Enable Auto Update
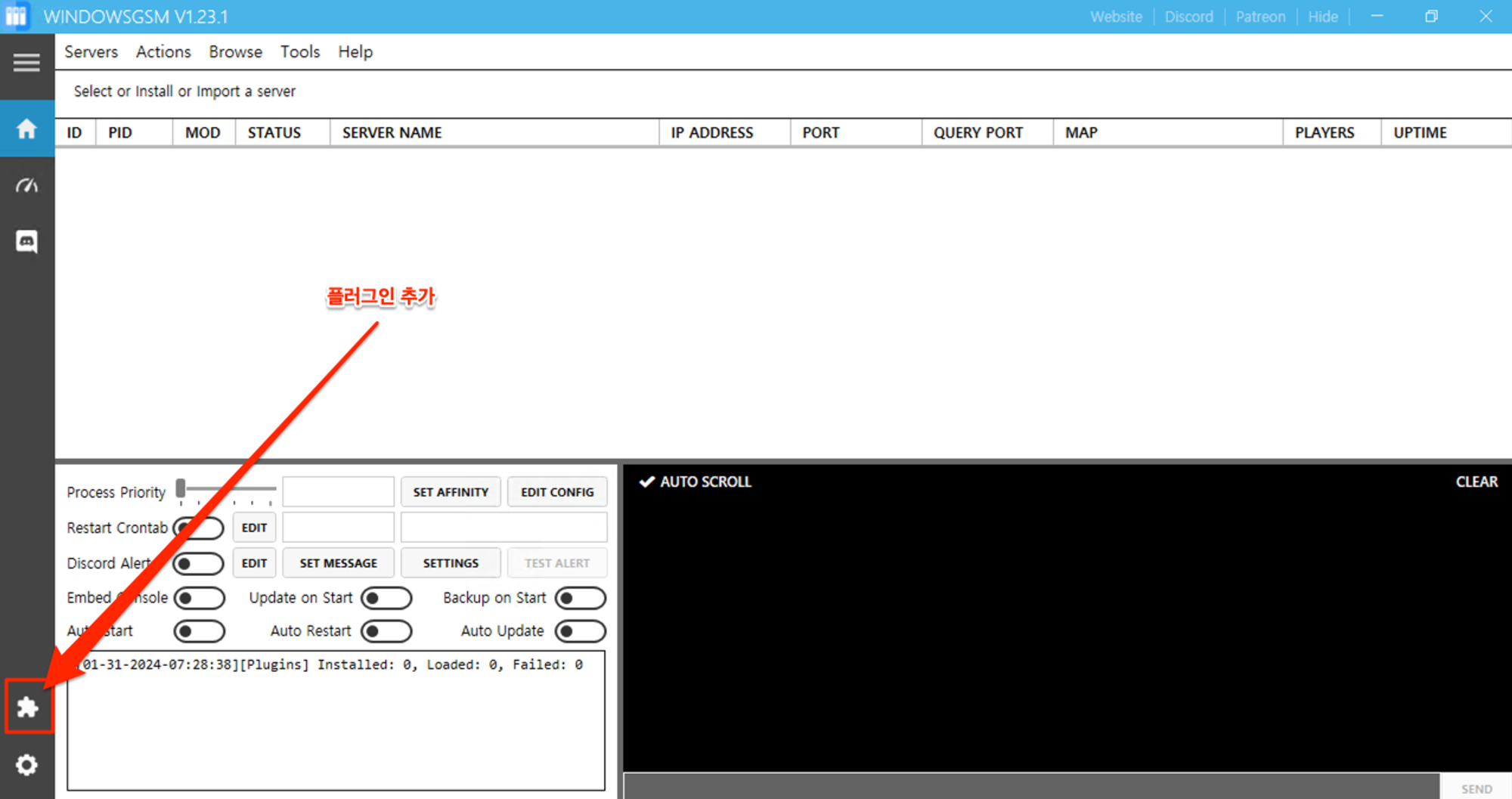The image size is (1512, 799). coord(581,631)
